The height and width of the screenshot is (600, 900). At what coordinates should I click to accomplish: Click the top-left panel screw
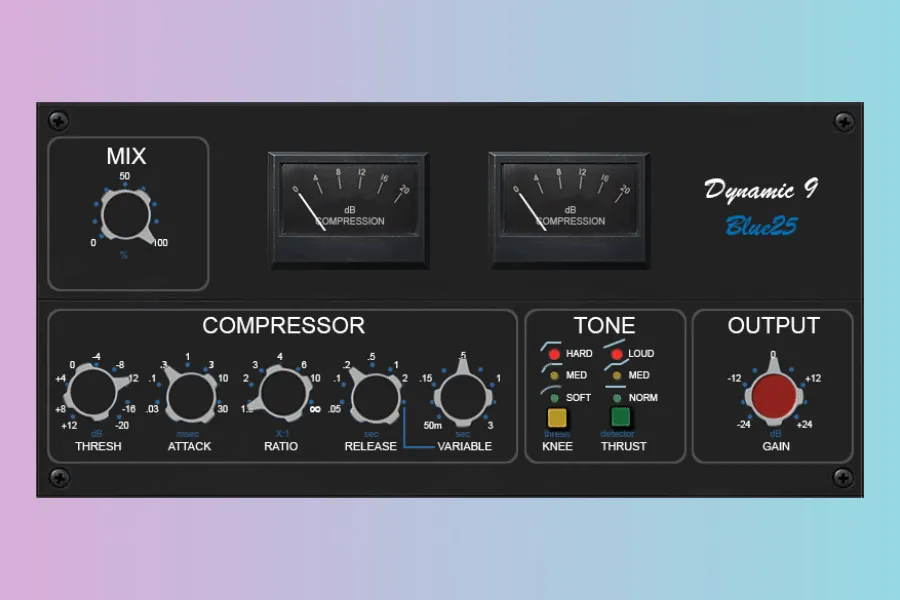[60, 122]
